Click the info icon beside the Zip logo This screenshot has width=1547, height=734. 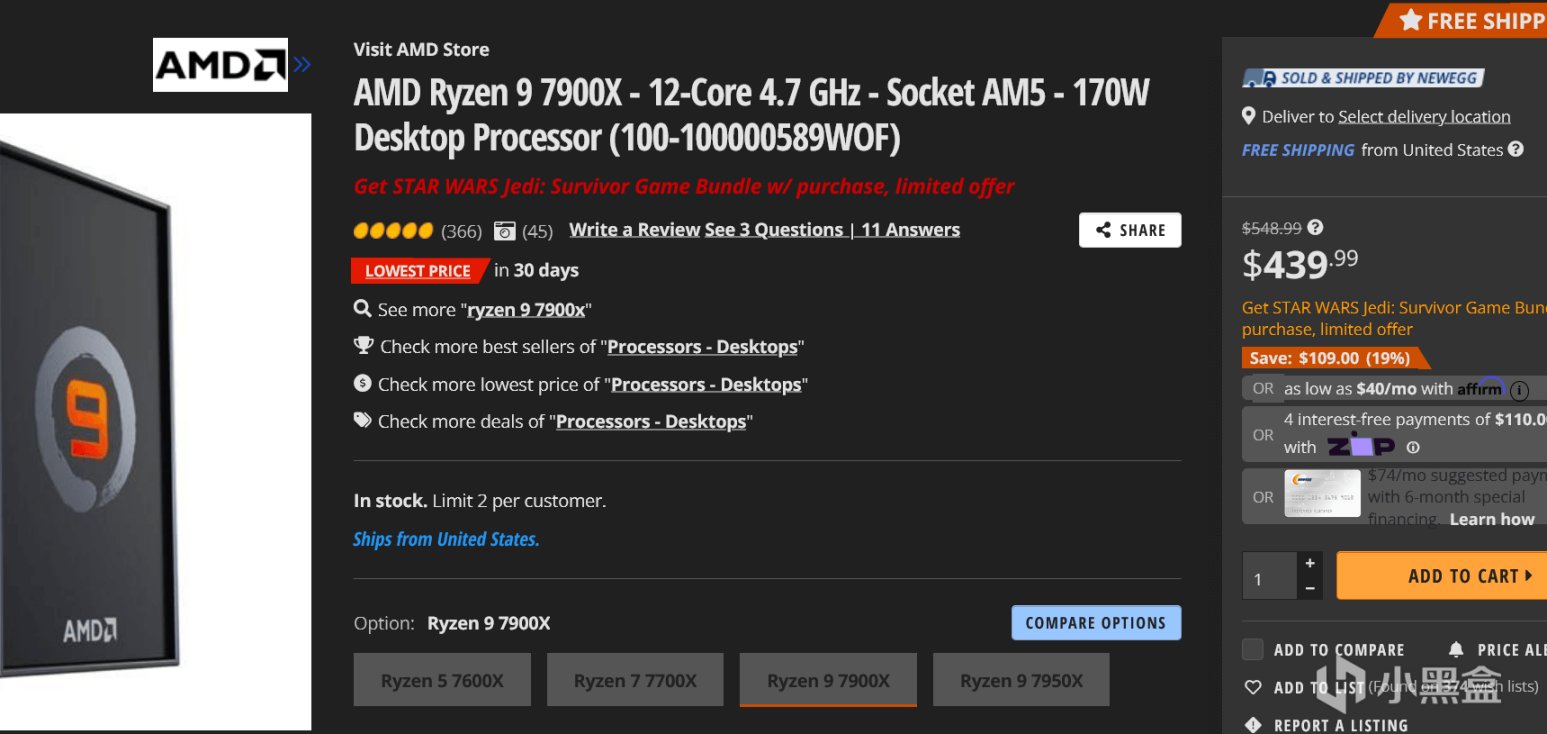1413,447
